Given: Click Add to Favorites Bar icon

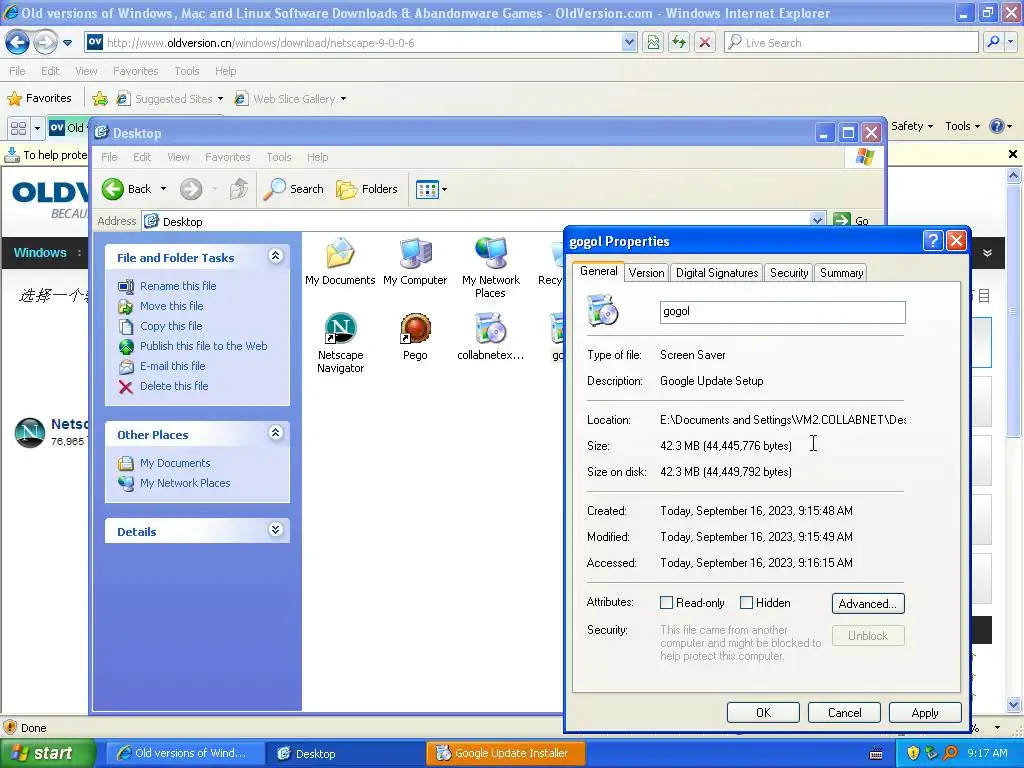Looking at the screenshot, I should tap(100, 99).
